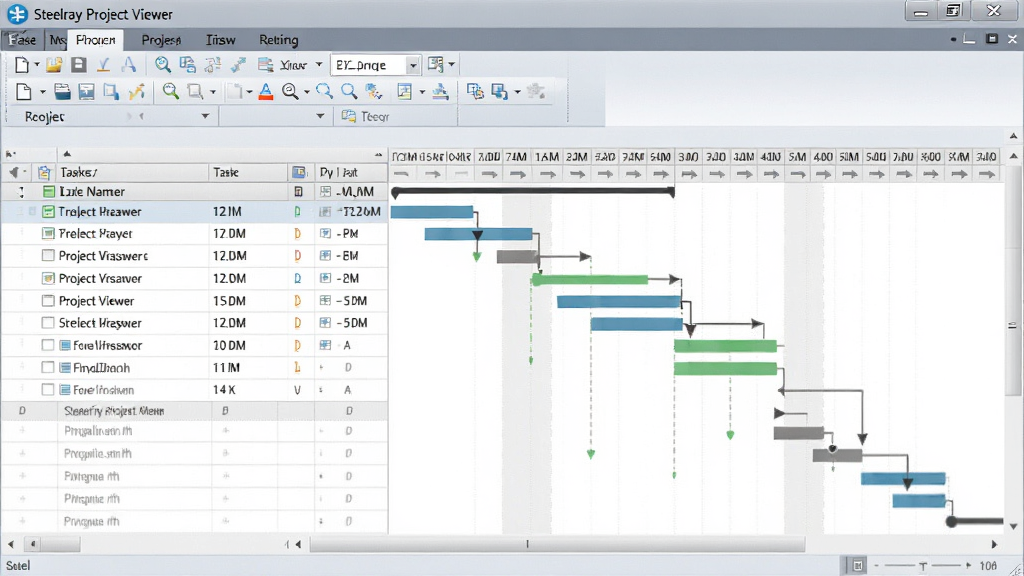Click the diagonal expand arrows icon
This screenshot has height=576, width=1024.
pos(238,65)
